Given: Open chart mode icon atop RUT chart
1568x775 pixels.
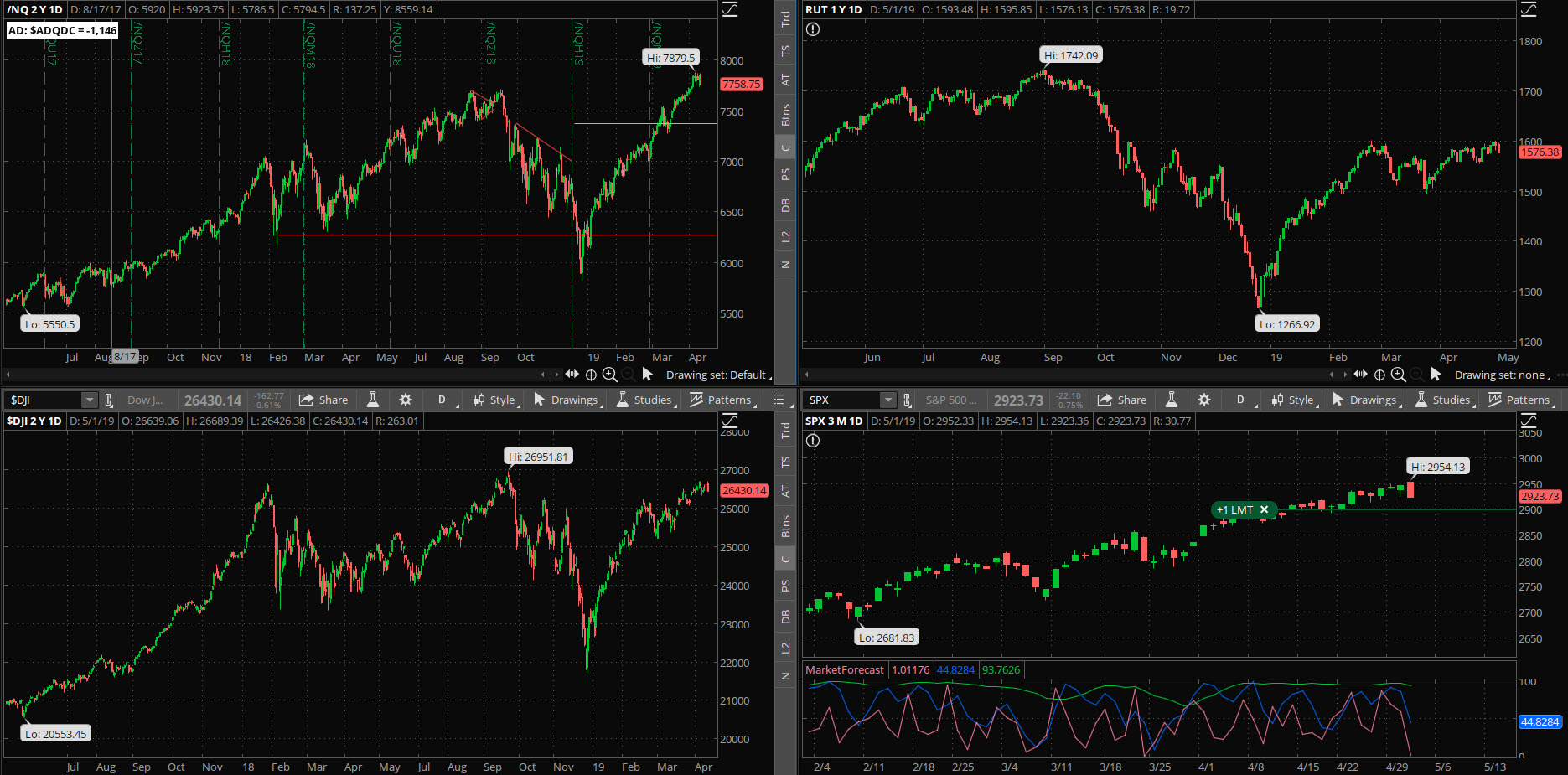Looking at the screenshot, I should coord(1529,9).
